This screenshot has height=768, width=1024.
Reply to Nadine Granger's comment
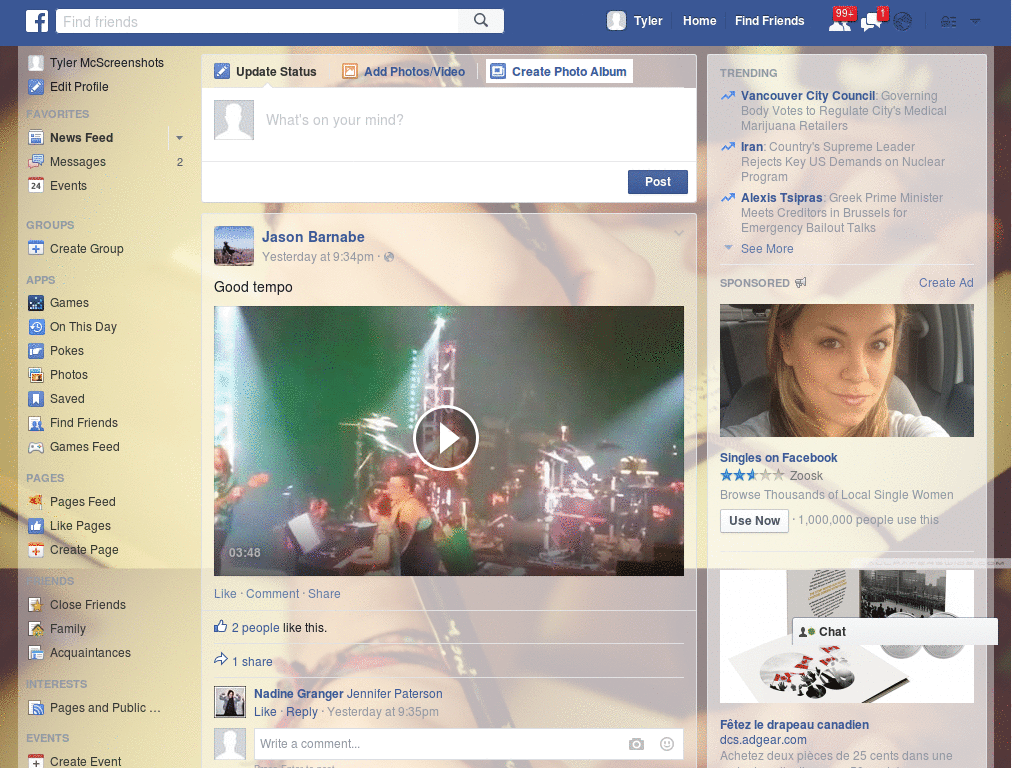point(302,712)
